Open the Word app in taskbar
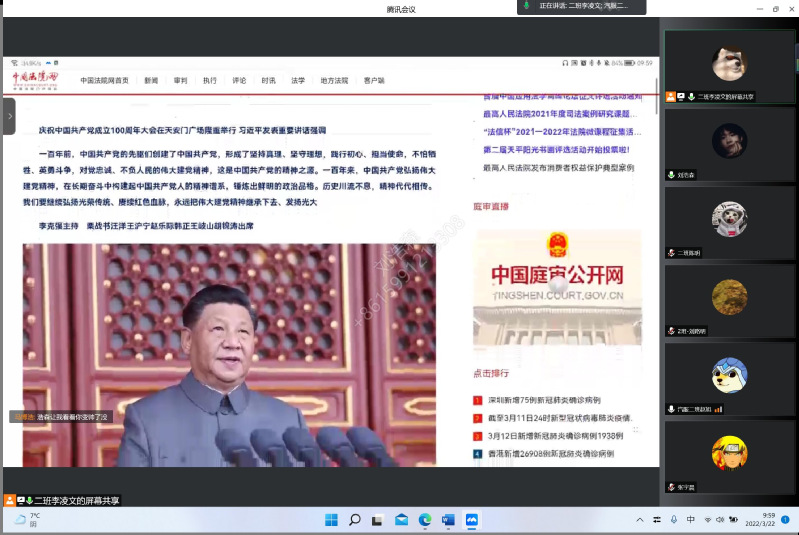Viewport: 799px width, 535px height. pyautogui.click(x=448, y=520)
